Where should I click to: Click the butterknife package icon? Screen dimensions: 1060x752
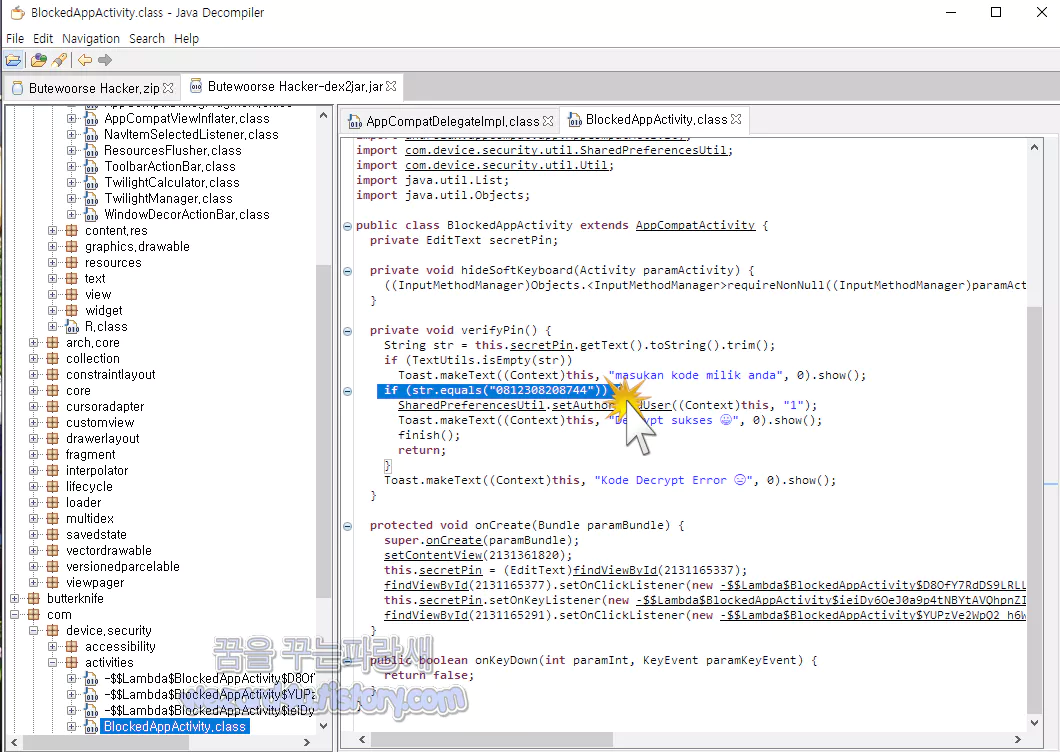tap(34, 598)
